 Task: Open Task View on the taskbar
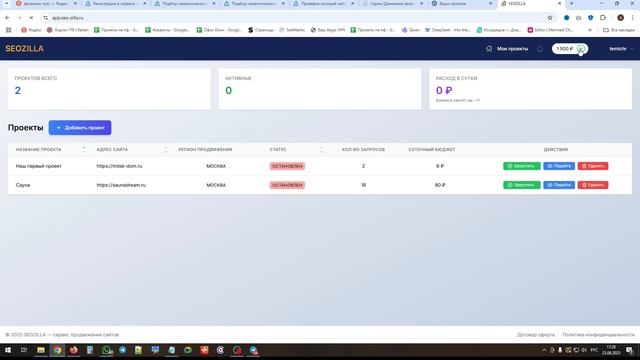click(x=24, y=350)
